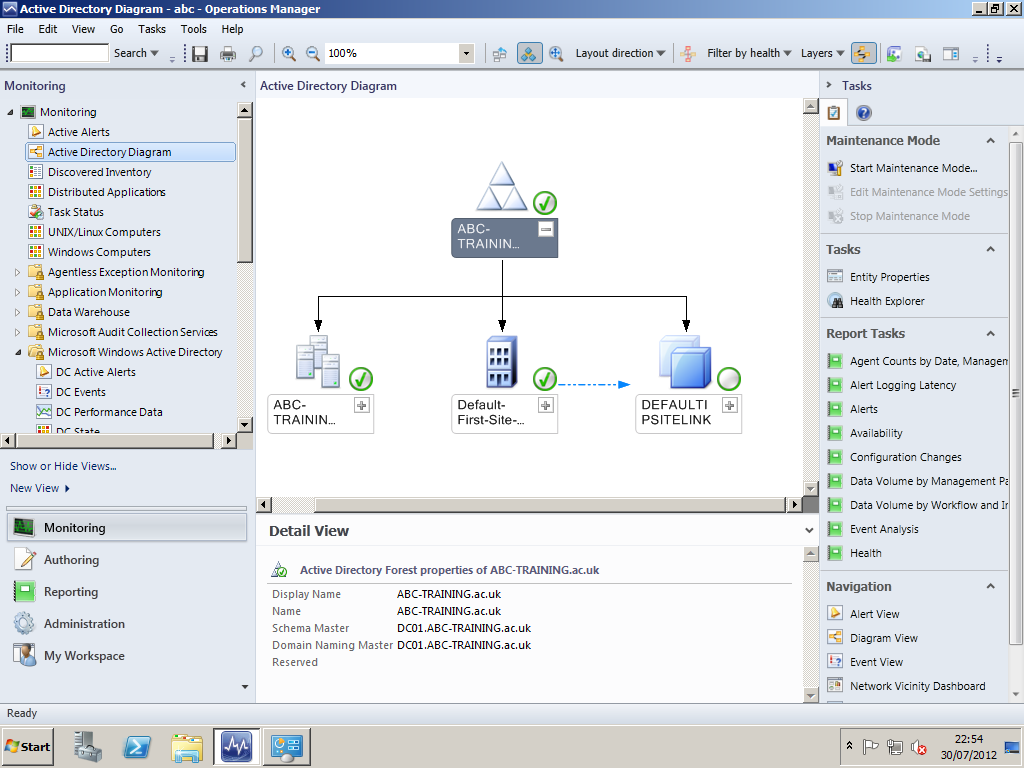Image resolution: width=1024 pixels, height=768 pixels.
Task: Expand the Data Warehouse folder
Action: 18,312
